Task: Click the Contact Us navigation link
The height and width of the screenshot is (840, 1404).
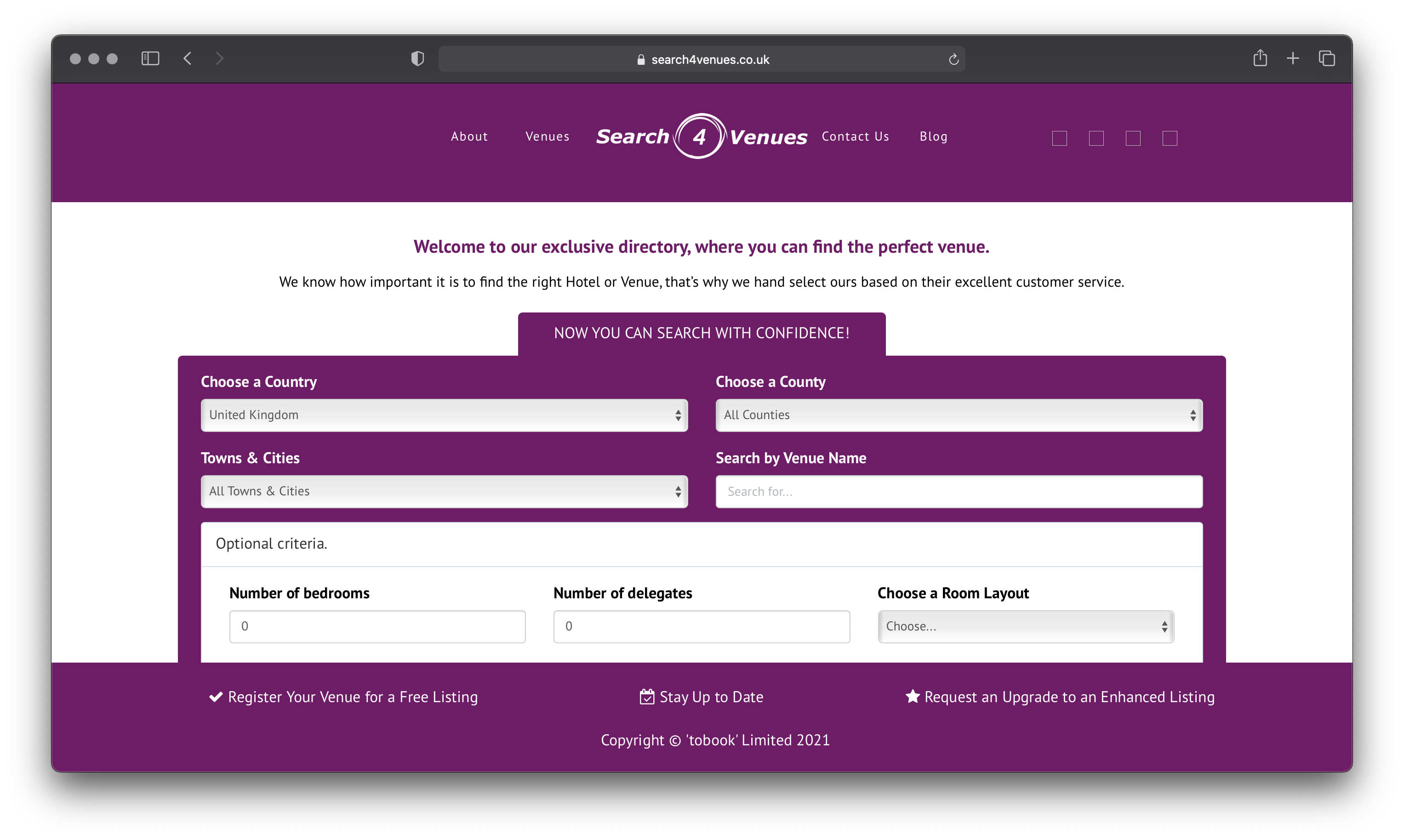Action: [855, 136]
